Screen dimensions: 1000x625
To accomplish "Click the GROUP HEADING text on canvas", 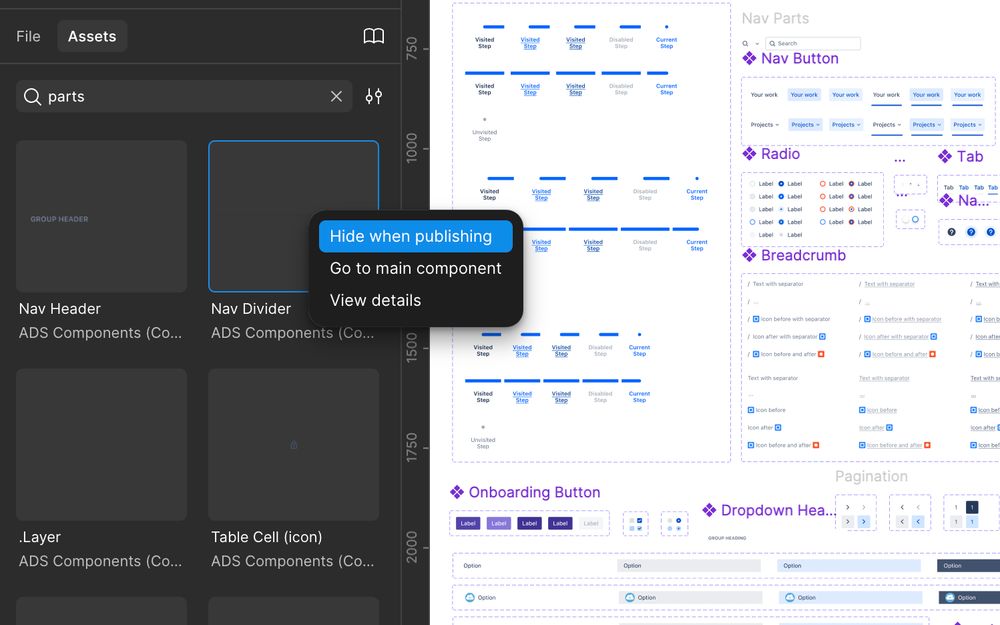I will [x=727, y=538].
